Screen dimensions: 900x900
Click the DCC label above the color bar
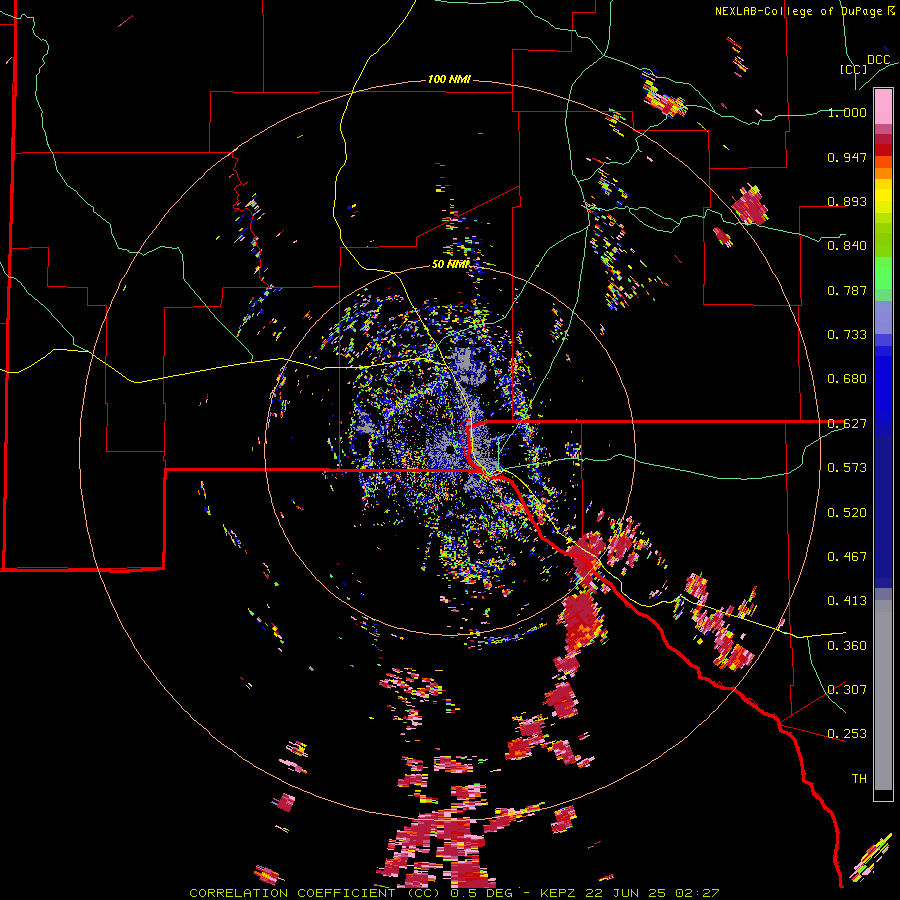coord(878,60)
